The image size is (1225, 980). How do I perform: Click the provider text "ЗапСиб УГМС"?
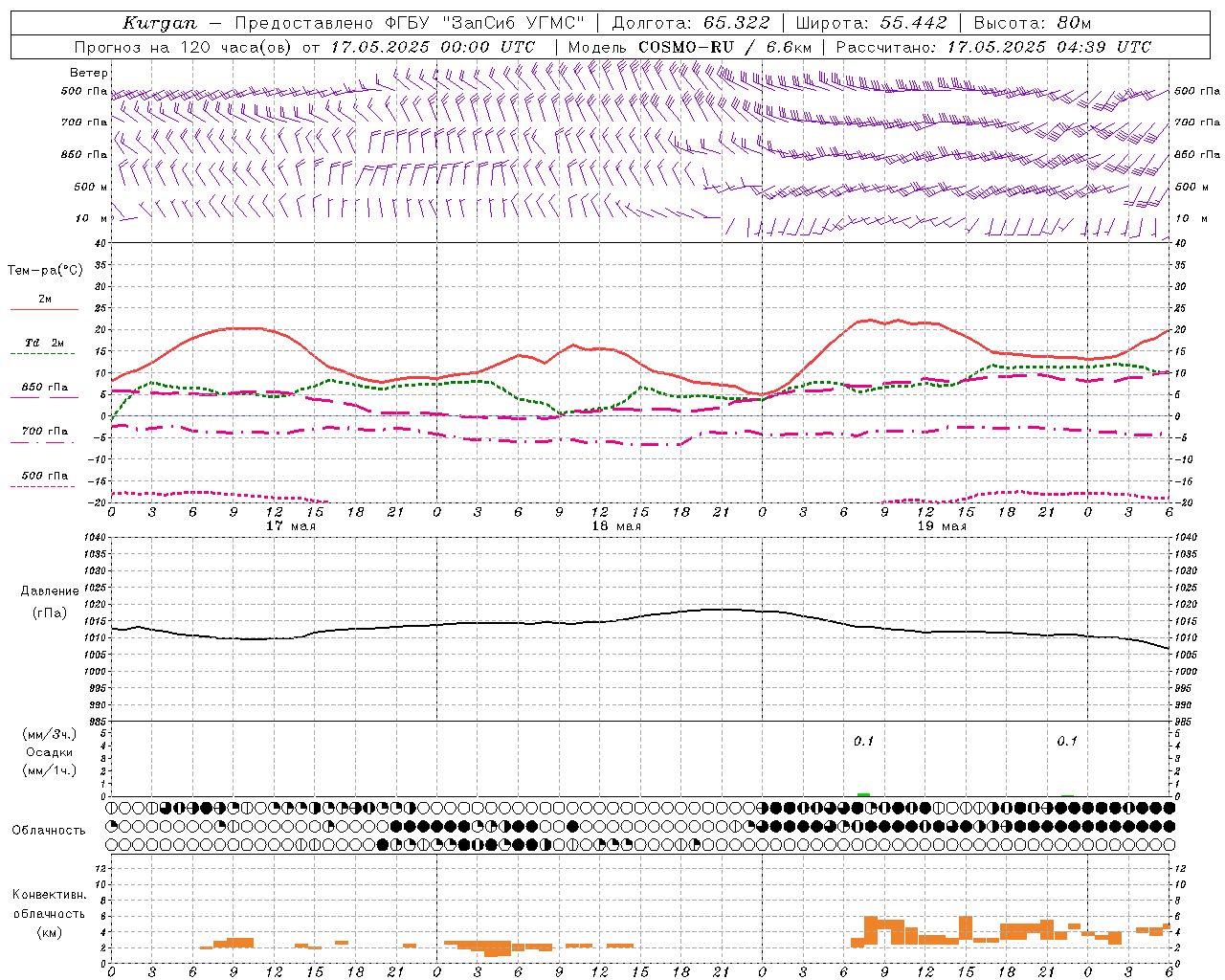(514, 23)
